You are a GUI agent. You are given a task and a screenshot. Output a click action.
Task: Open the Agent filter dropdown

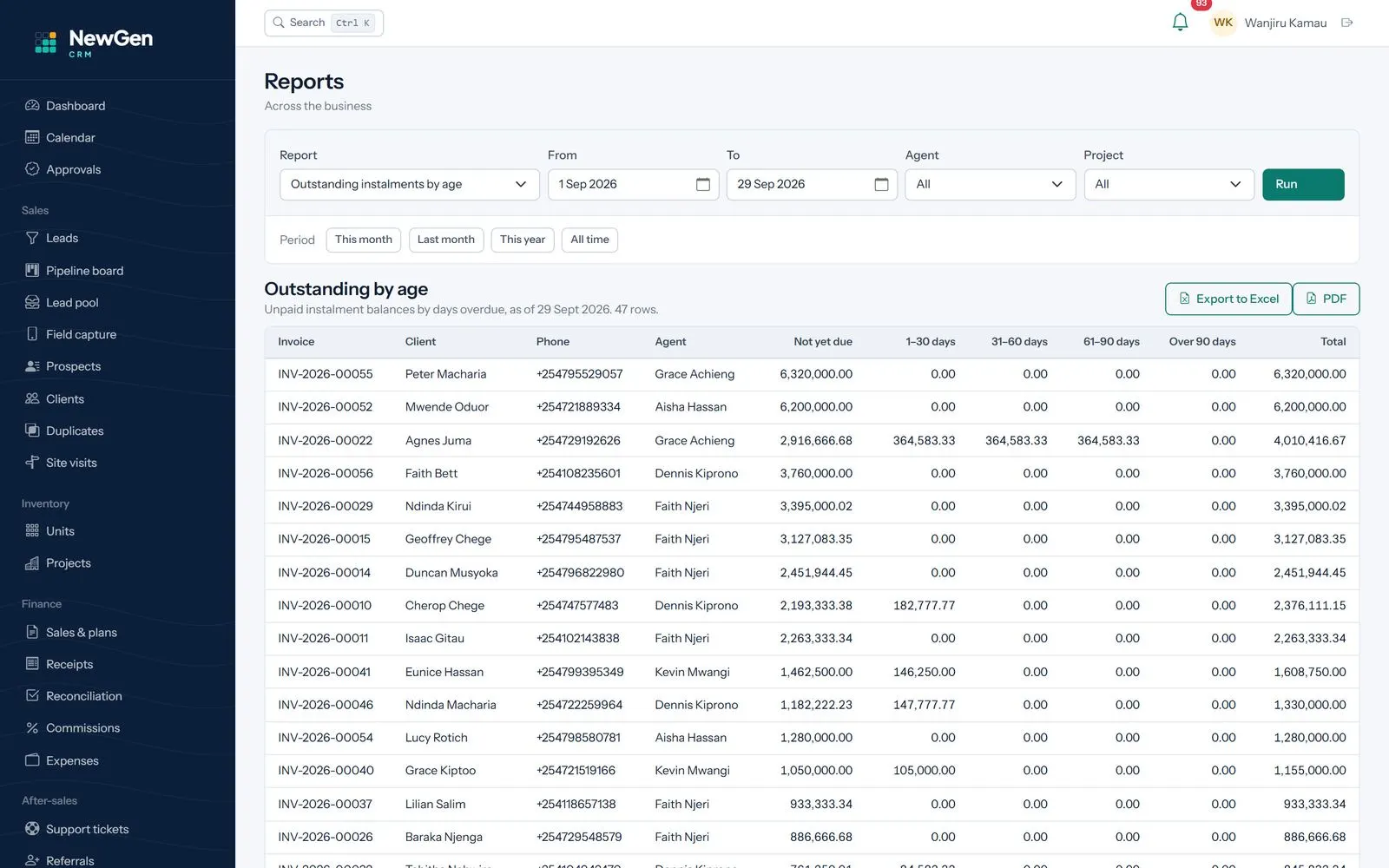[x=990, y=184]
